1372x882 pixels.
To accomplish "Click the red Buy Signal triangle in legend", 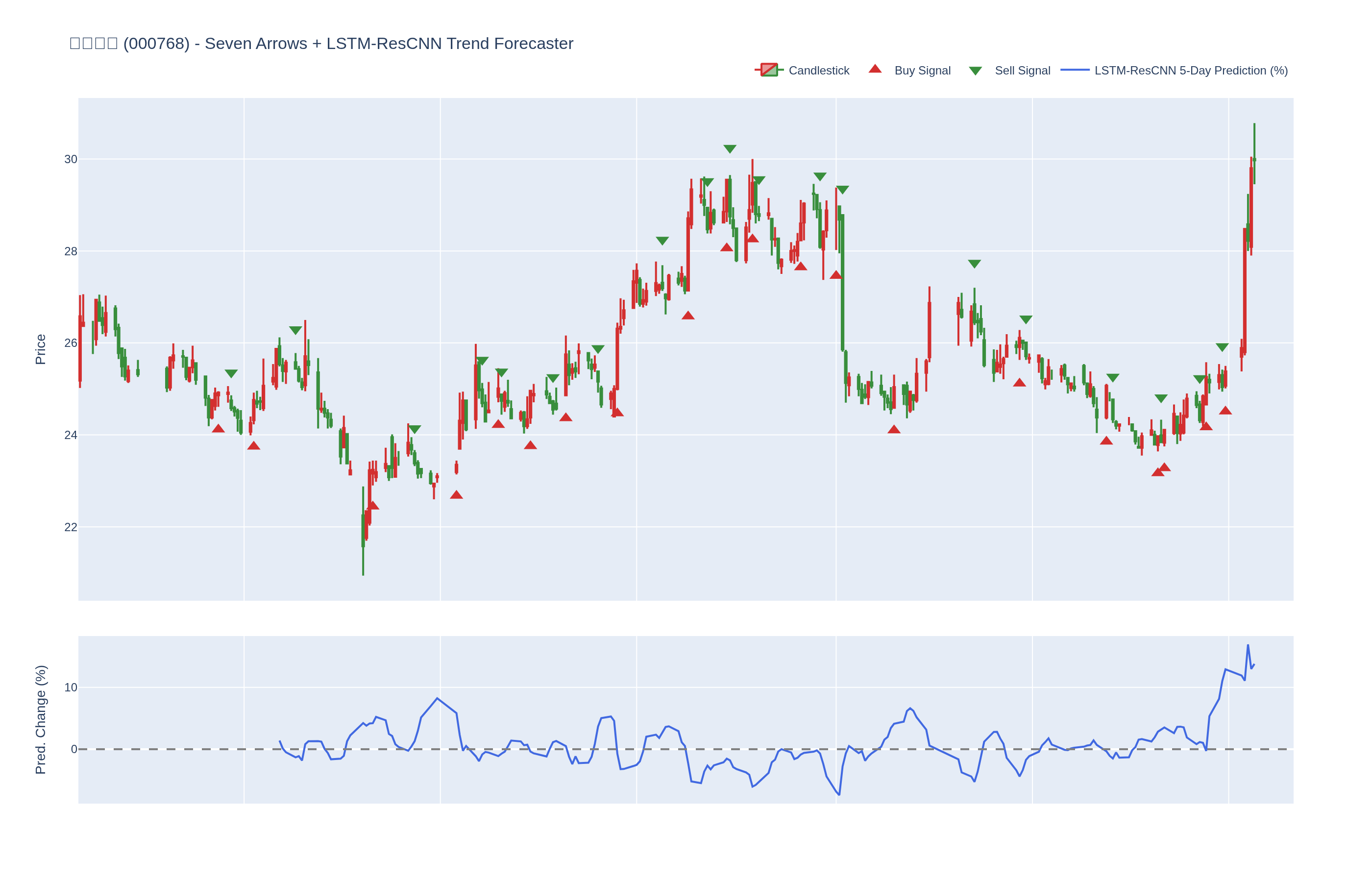I will pyautogui.click(x=874, y=69).
